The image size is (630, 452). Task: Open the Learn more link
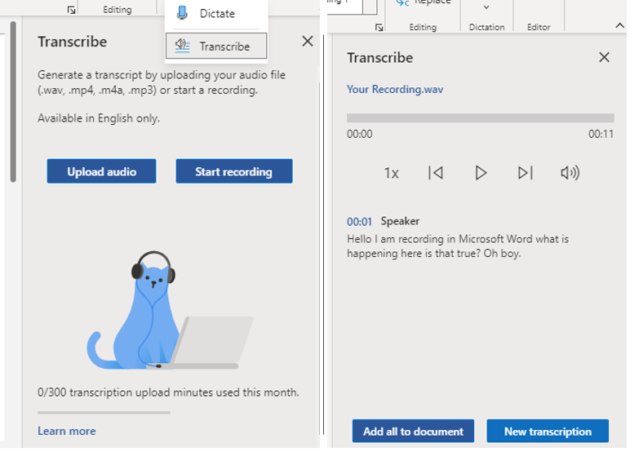pos(67,431)
